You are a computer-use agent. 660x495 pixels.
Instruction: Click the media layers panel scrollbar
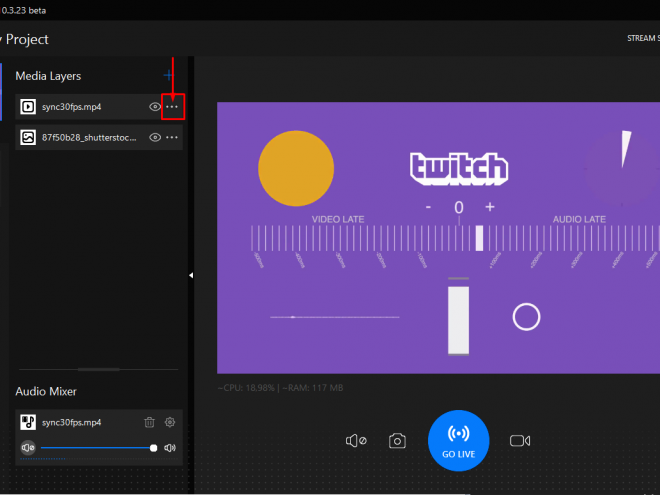98,370
